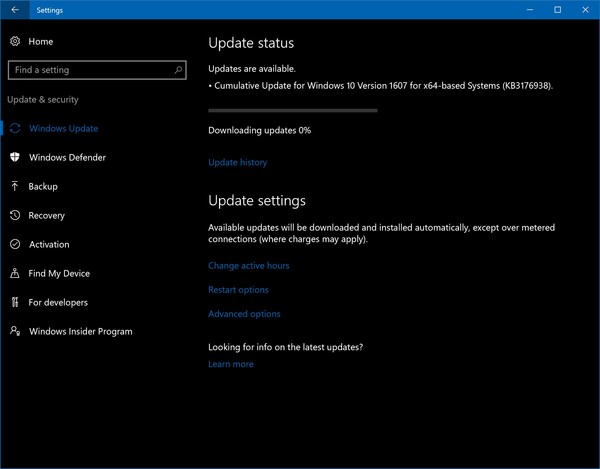Select Windows Defender in the sidebar
The height and width of the screenshot is (469, 600).
coord(67,158)
